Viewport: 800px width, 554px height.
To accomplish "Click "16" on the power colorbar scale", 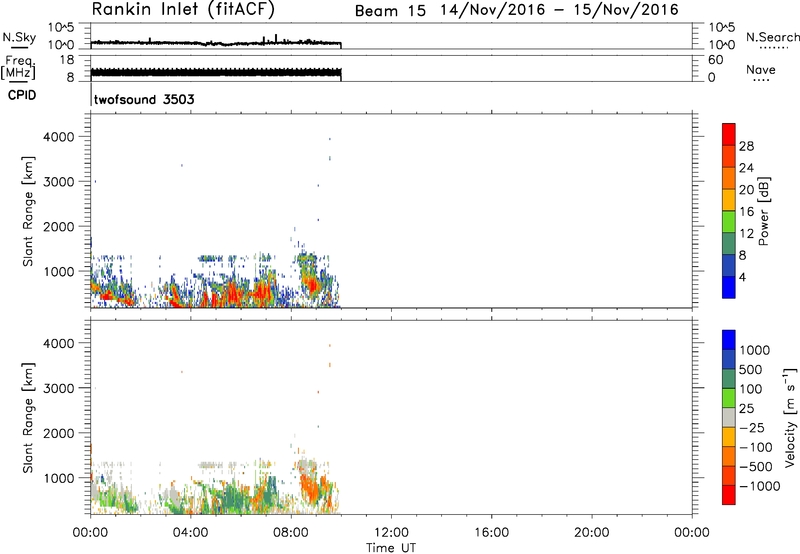I will (746, 212).
